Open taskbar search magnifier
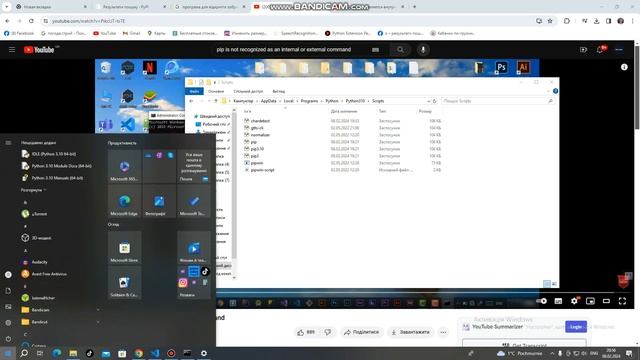This screenshot has width=640, height=360. pos(24,353)
